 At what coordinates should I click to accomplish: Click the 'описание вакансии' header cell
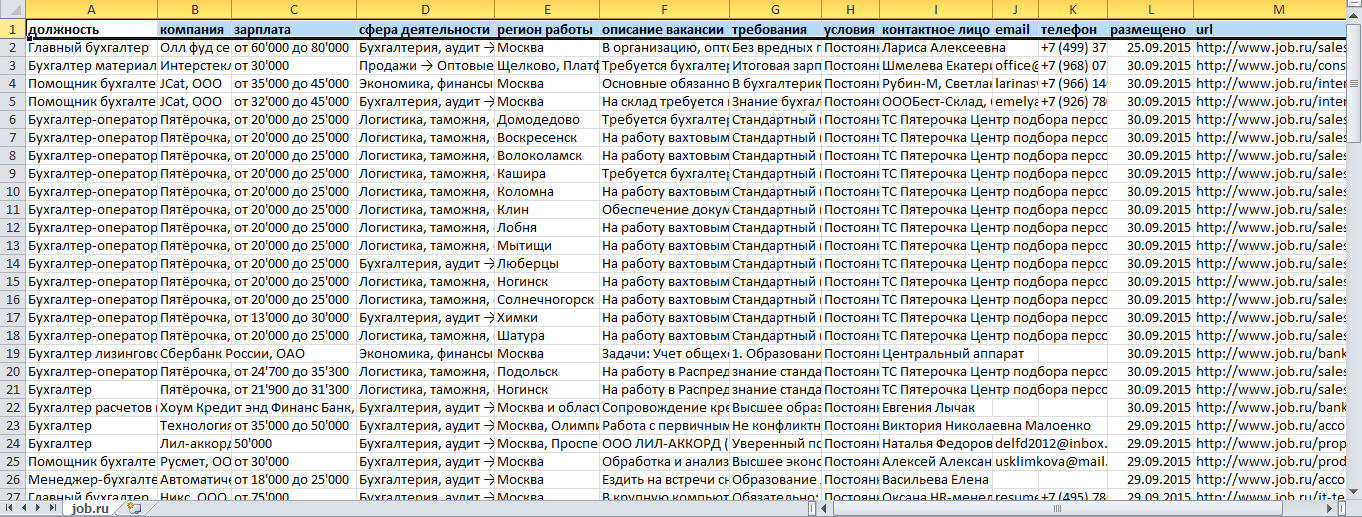tap(665, 29)
